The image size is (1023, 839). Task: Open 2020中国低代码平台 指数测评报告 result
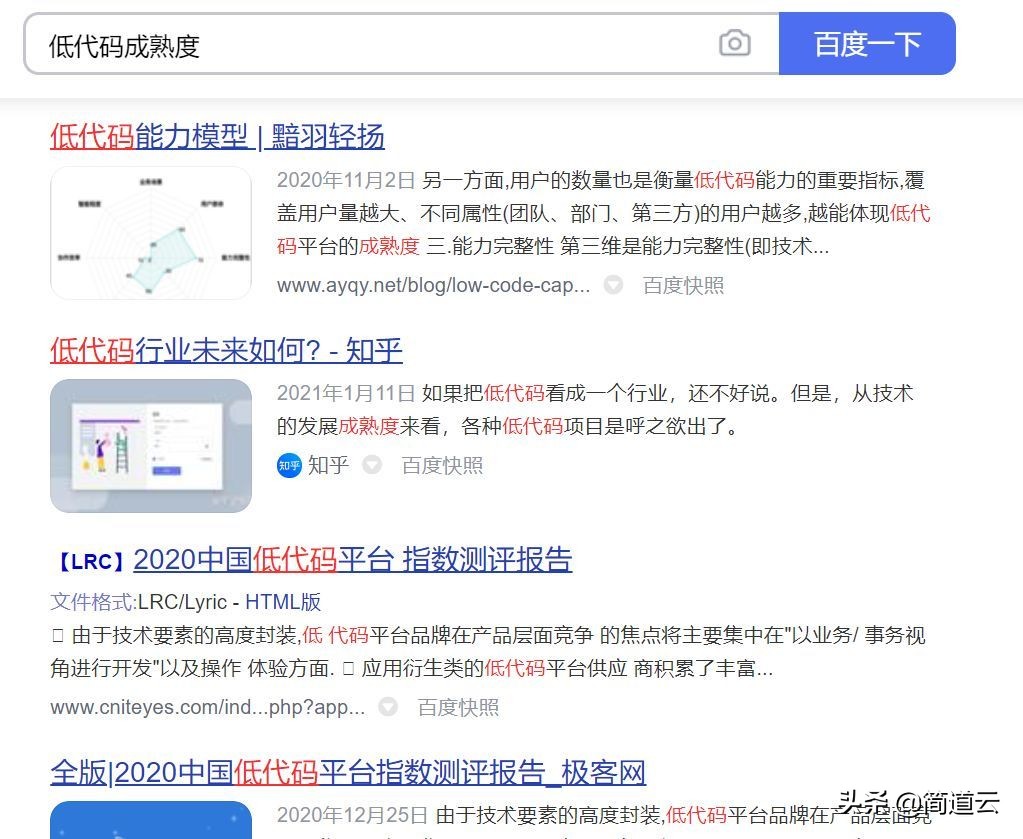click(x=353, y=560)
